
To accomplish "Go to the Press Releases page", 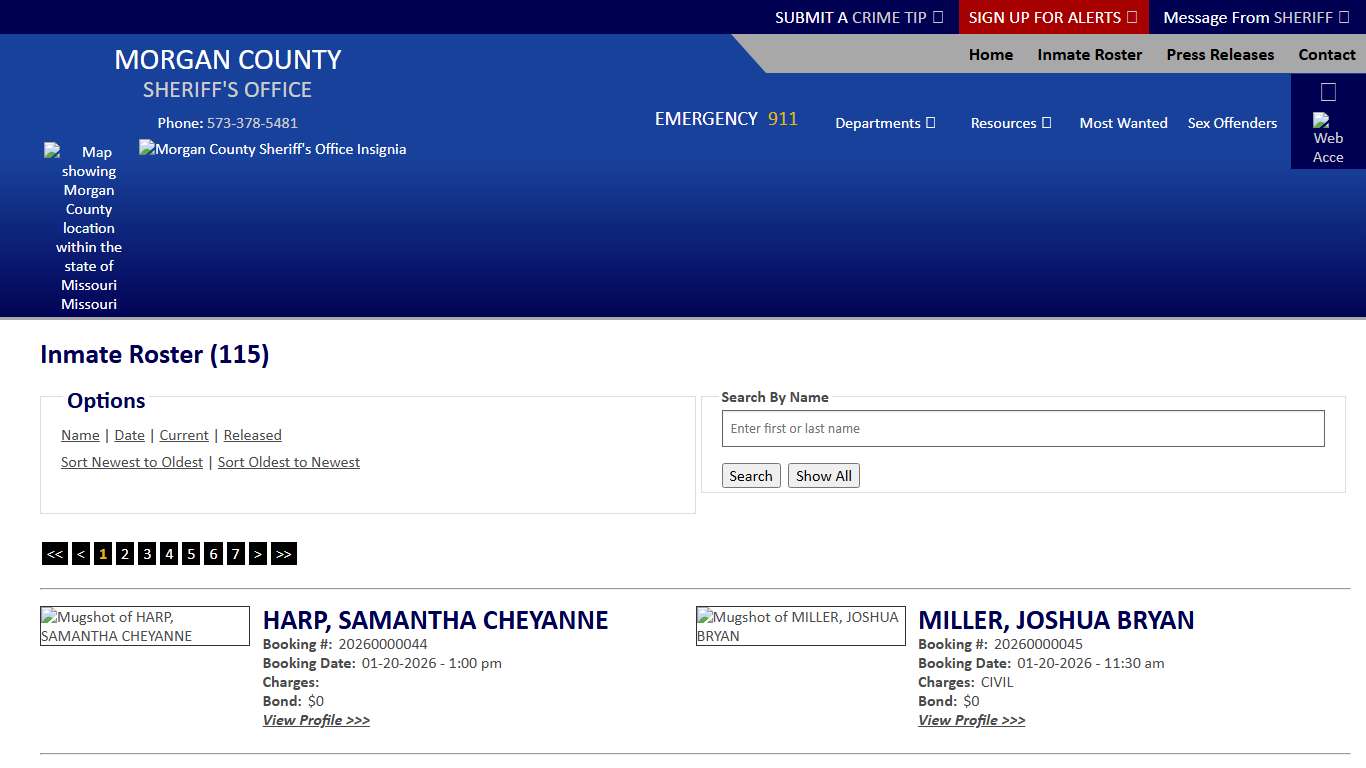I will pyautogui.click(x=1220, y=55).
